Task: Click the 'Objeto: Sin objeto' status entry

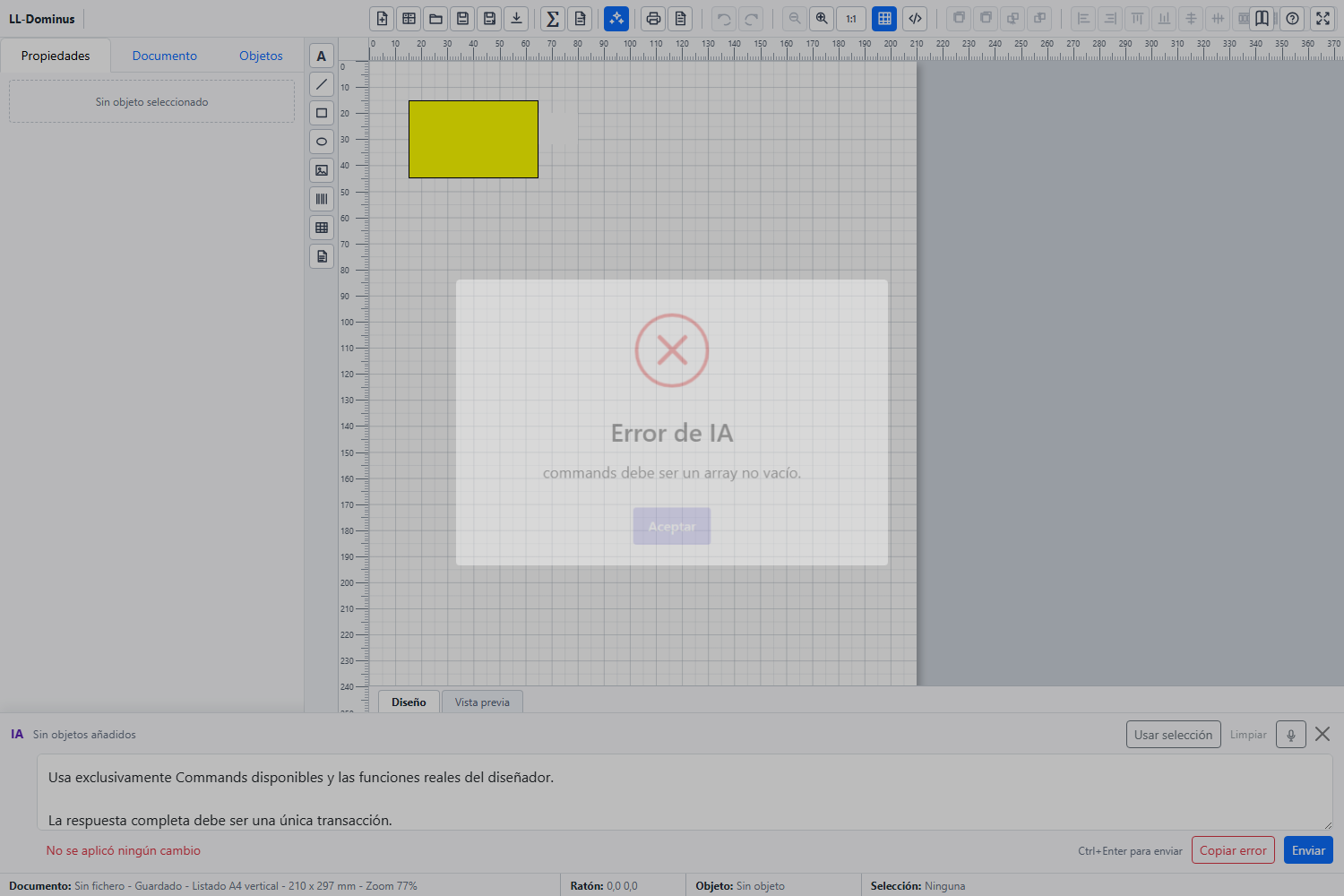Action: pos(740,886)
